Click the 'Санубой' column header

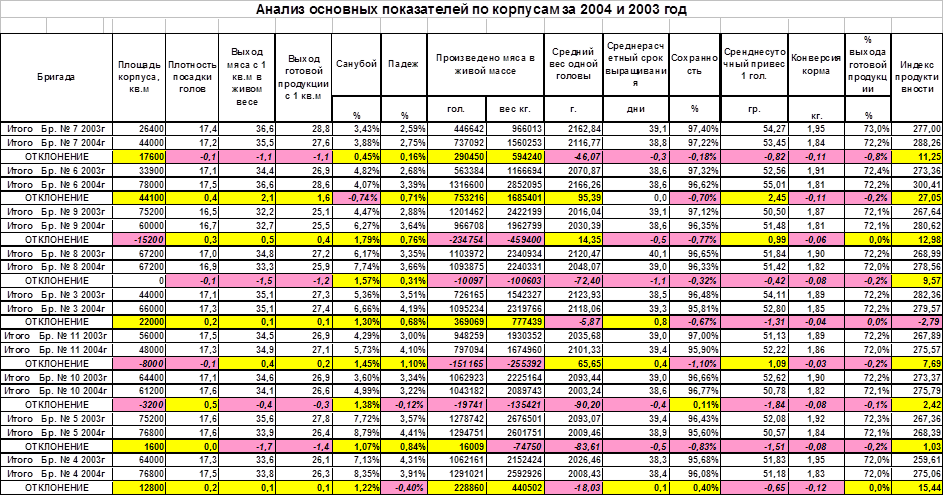point(356,62)
